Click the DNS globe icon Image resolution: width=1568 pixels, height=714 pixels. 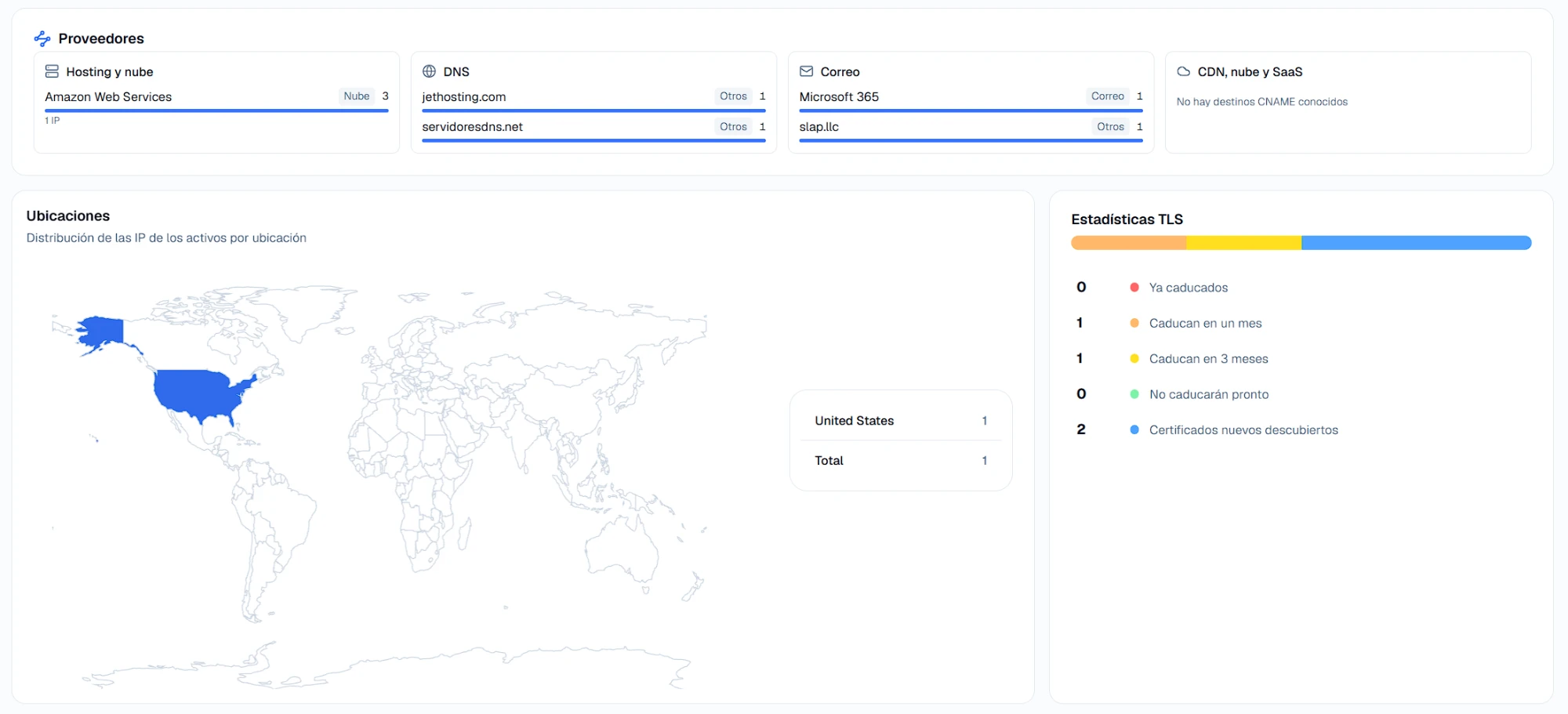429,71
